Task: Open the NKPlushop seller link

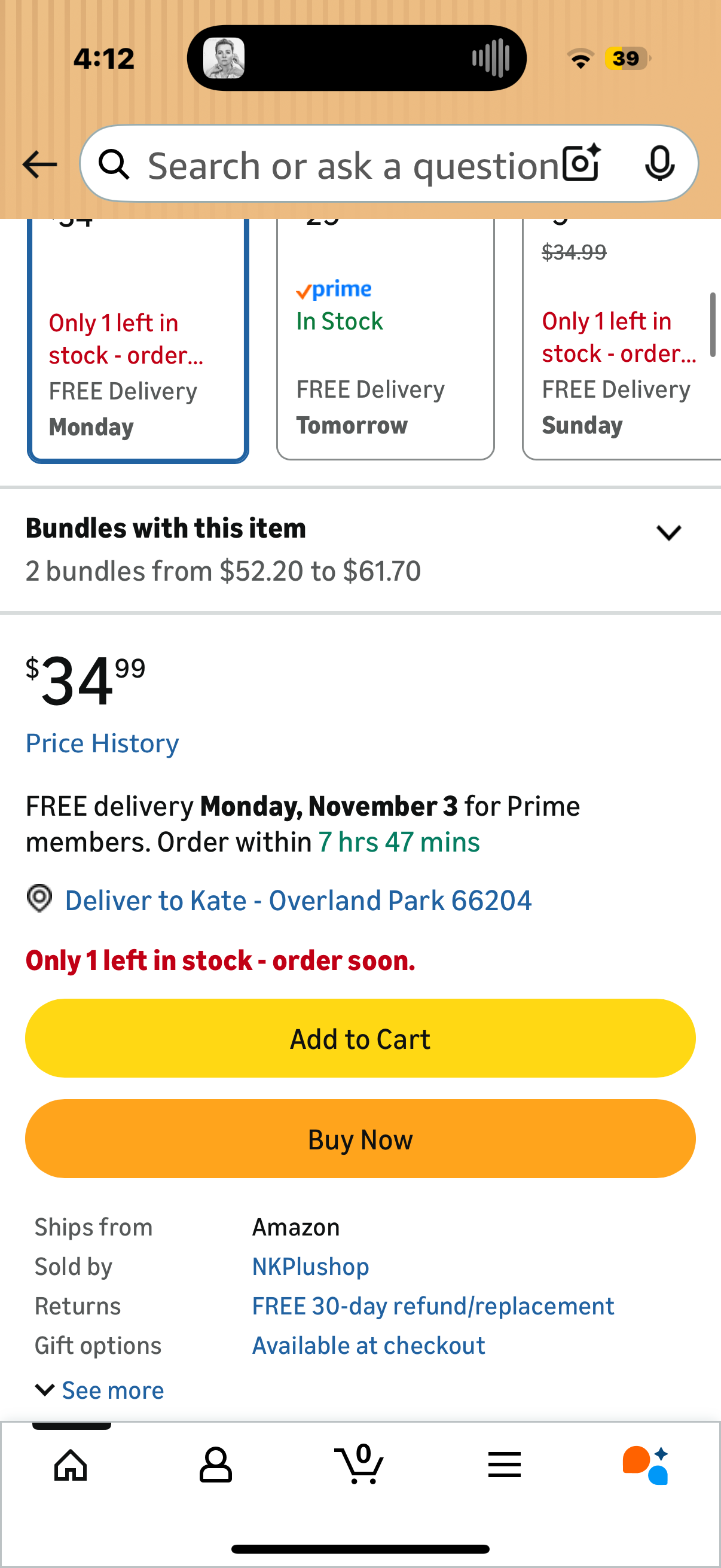Action: point(310,1267)
